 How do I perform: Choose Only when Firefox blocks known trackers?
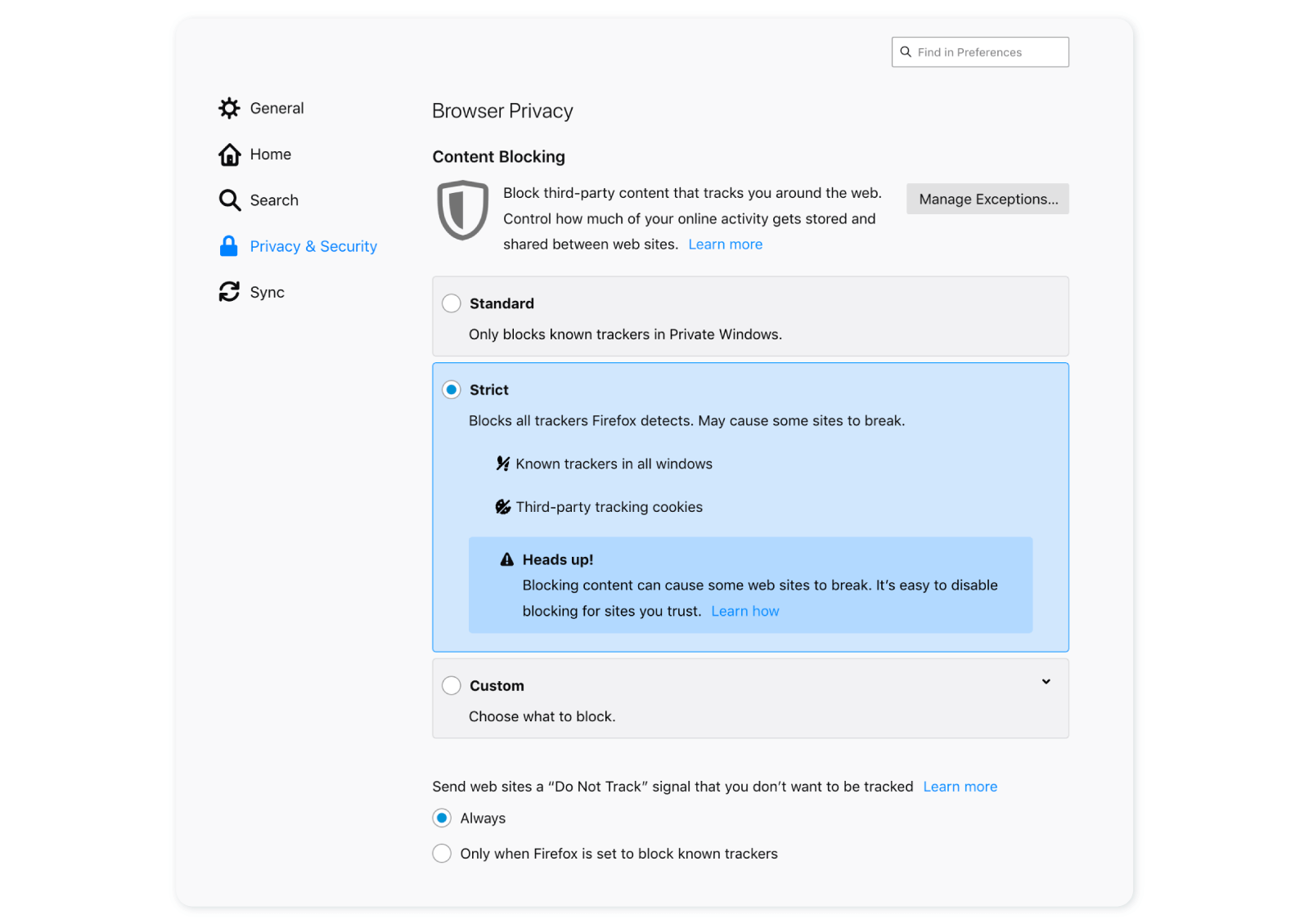pos(442,854)
